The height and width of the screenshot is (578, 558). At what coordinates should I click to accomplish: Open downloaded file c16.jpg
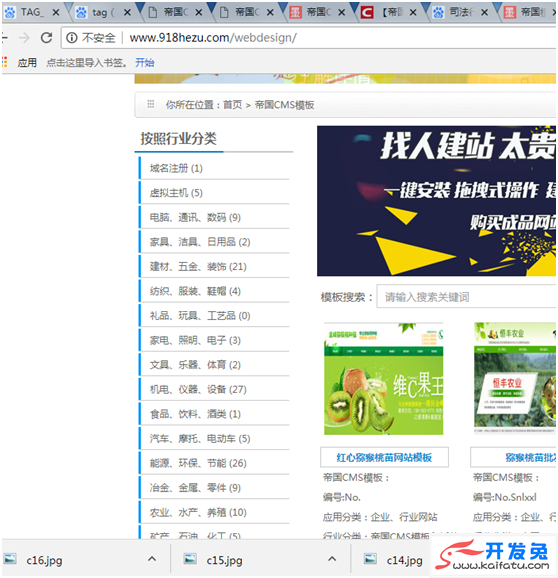click(x=44, y=560)
